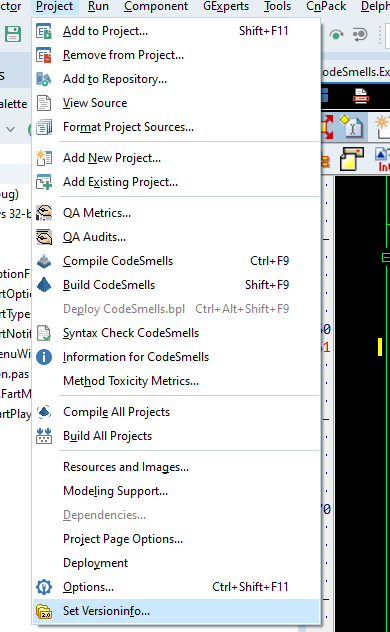Collapse the green code-folding marker in editor
Viewport: 390px width, 632px height.
tap(386, 257)
